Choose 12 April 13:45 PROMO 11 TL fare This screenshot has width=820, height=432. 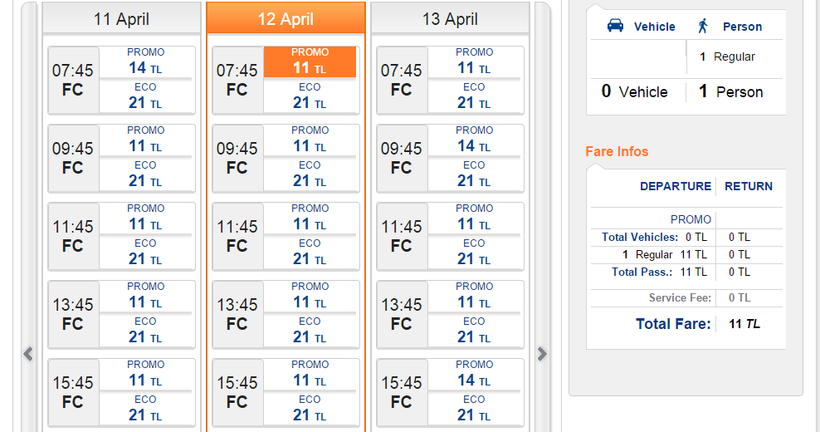pos(309,296)
